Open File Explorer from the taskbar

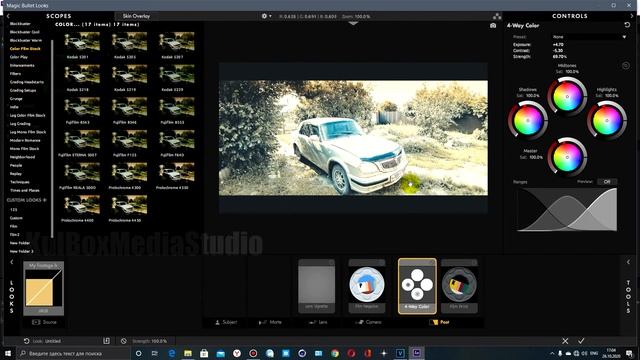[x=188, y=353]
